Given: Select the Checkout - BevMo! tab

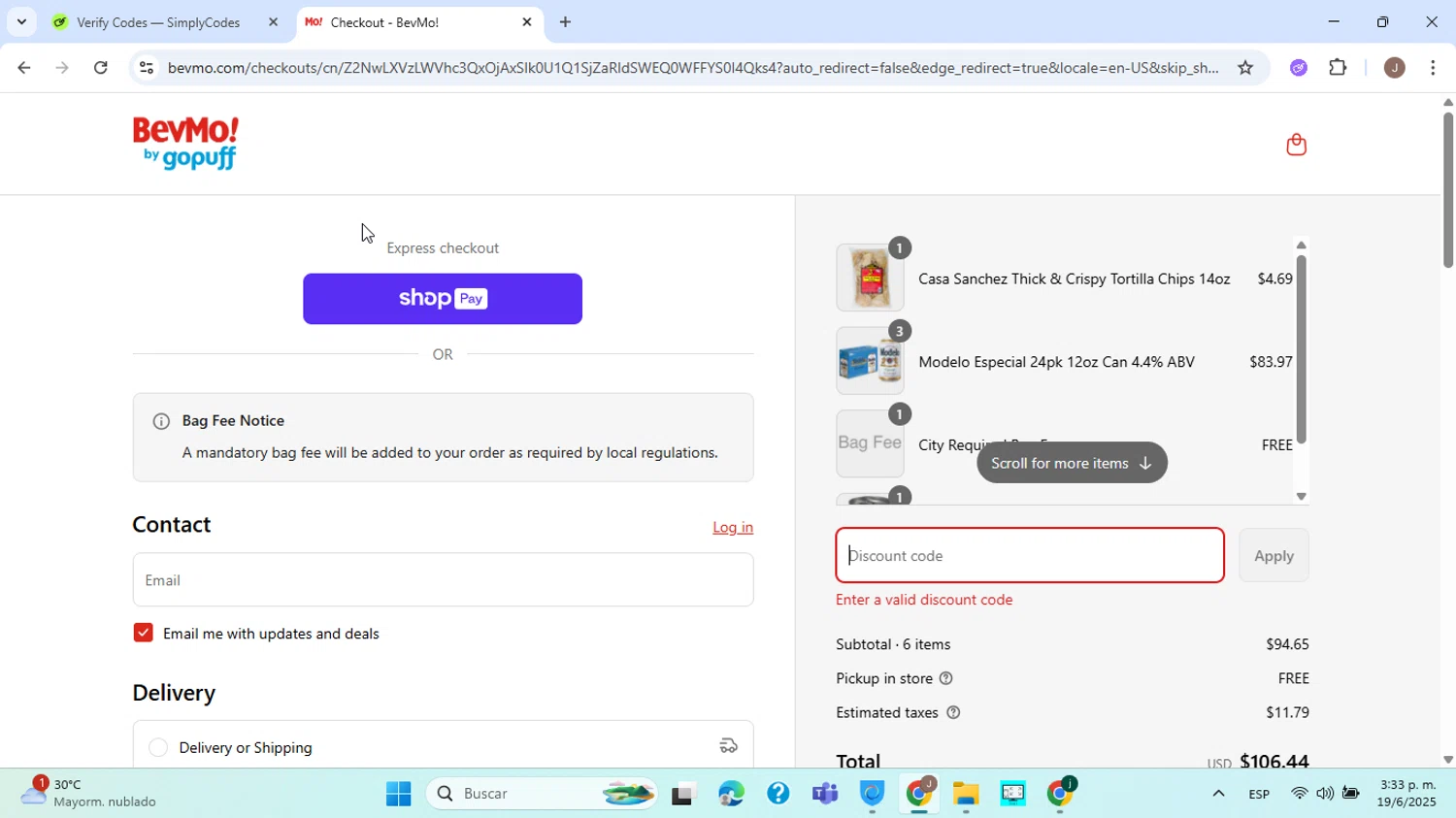Looking at the screenshot, I should click(419, 22).
